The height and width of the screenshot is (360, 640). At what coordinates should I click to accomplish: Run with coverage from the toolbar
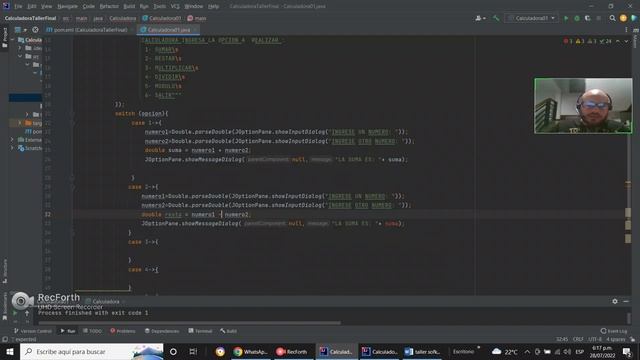(587, 18)
